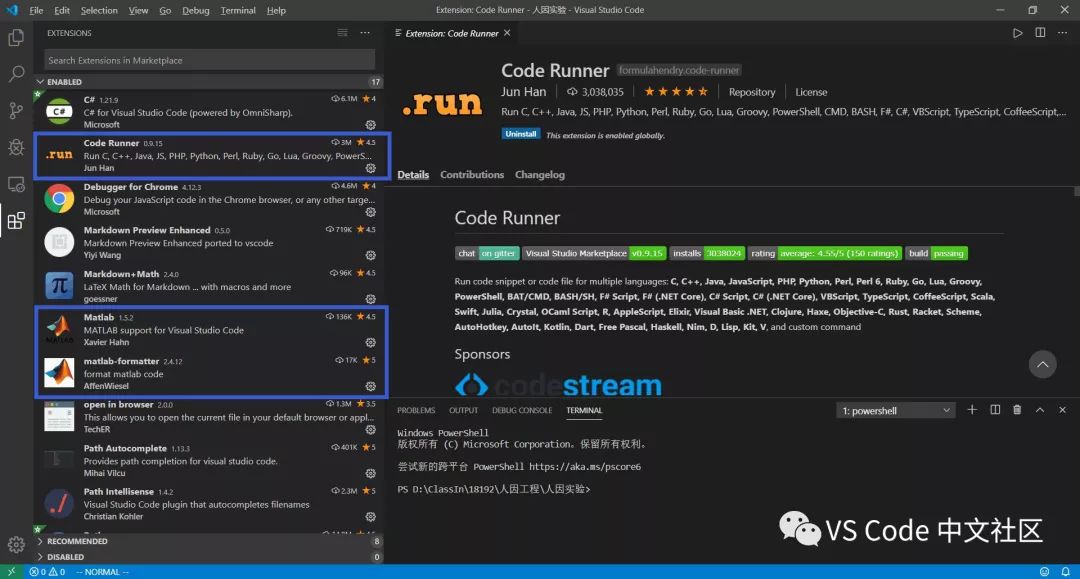Open the Debug view in activity bar
The width and height of the screenshot is (1080, 579).
[16, 147]
